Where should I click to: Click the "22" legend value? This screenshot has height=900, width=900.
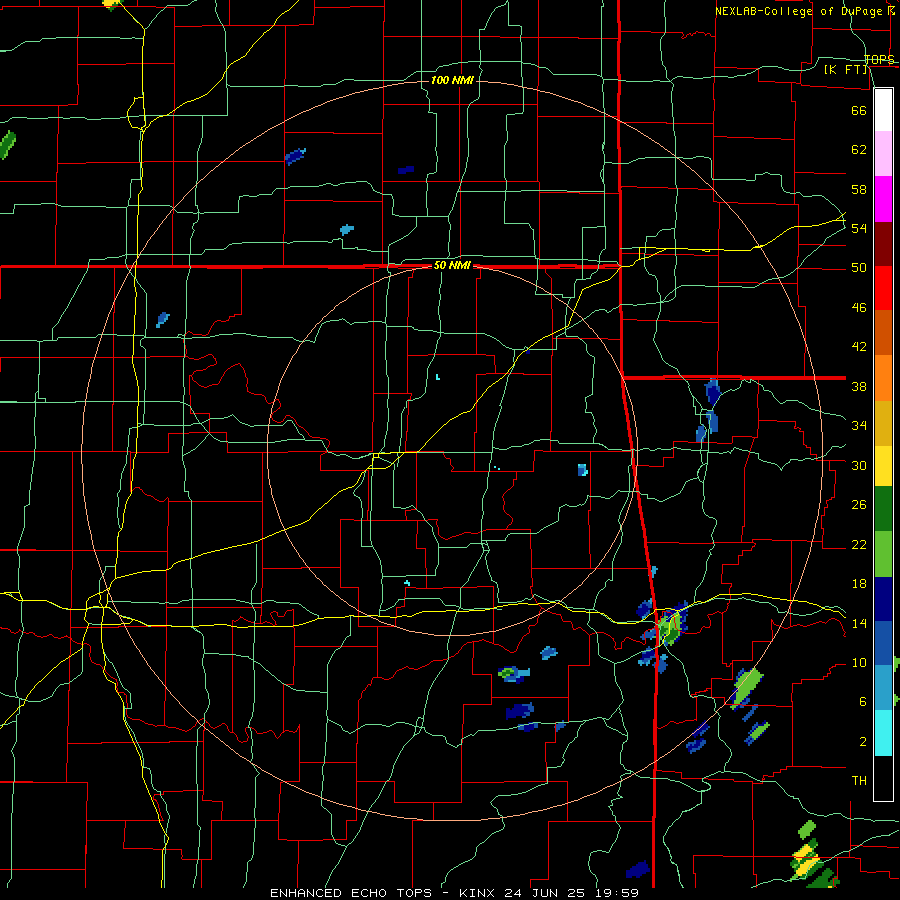(859, 544)
